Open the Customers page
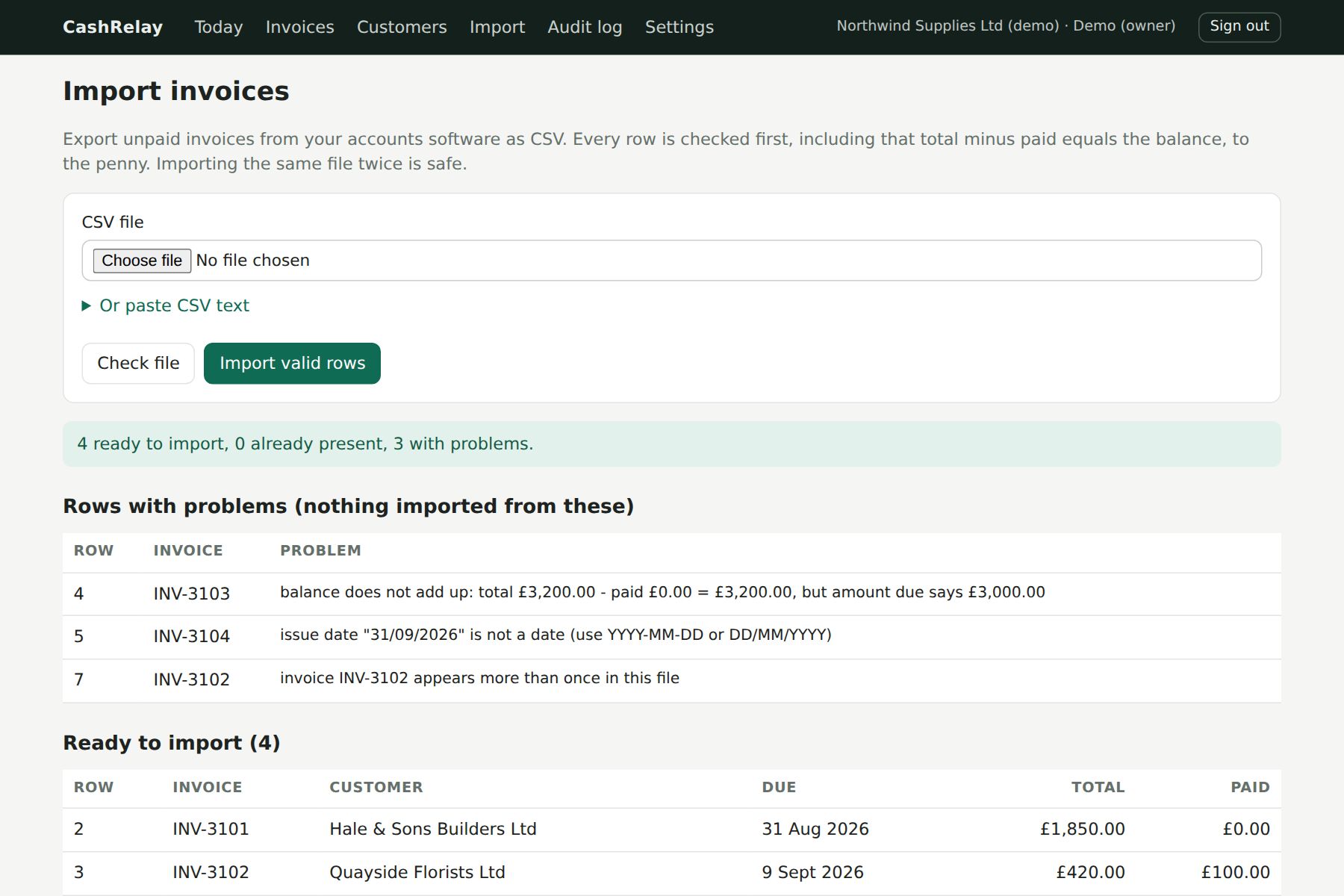 (402, 27)
